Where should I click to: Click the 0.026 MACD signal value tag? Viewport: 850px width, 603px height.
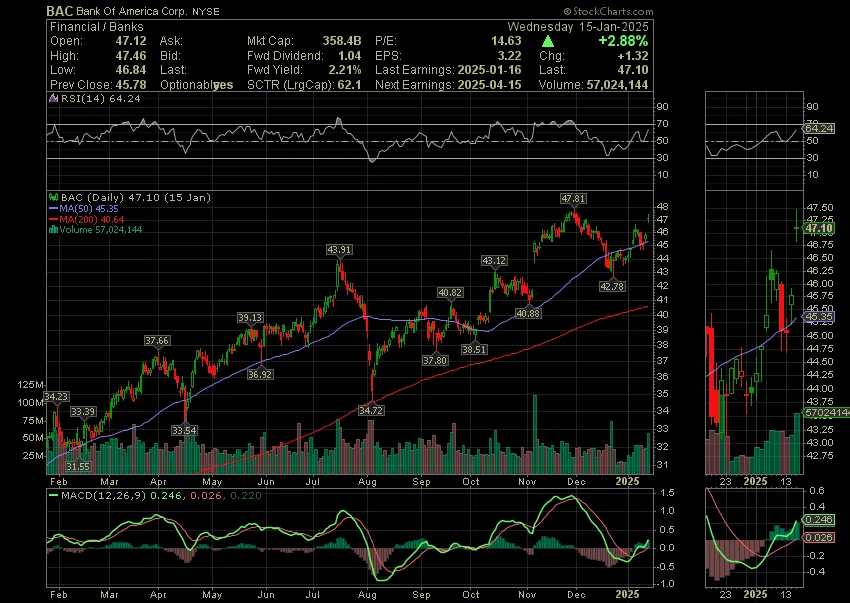(x=819, y=537)
